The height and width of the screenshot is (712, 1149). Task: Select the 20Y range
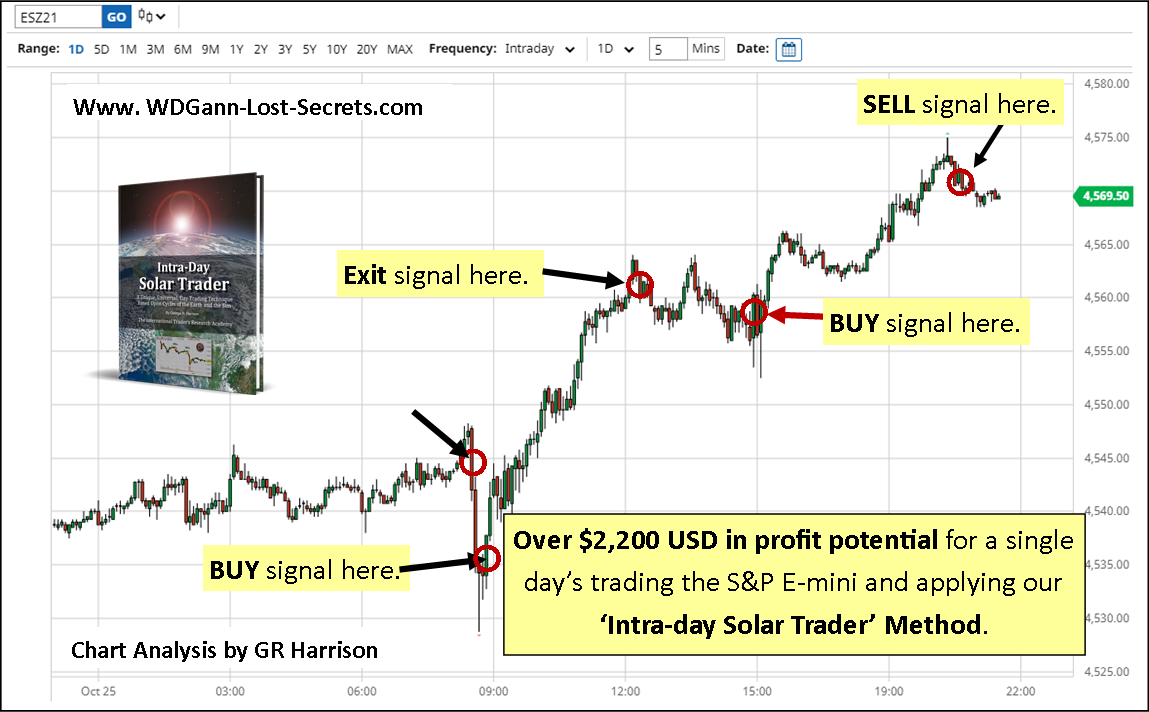pos(367,49)
